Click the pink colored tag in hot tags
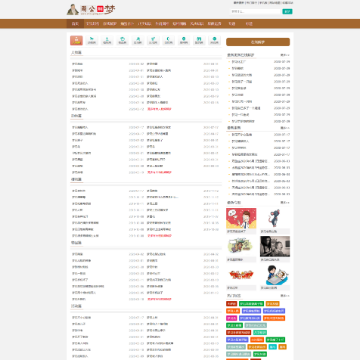 pos(231,318)
